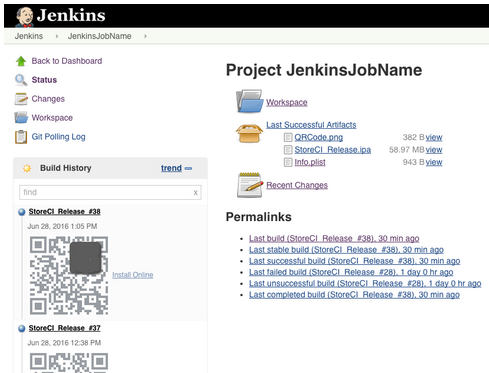Screen dimensions: 489x373
Task: Clear the find field with the x button
Action: (x=196, y=193)
